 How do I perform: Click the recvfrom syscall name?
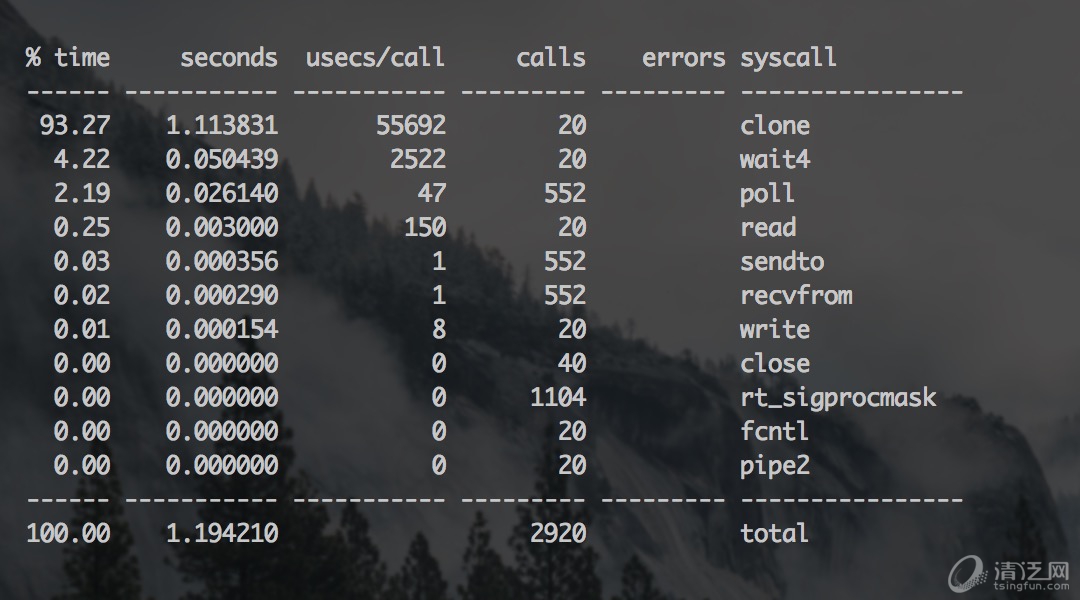coord(796,296)
